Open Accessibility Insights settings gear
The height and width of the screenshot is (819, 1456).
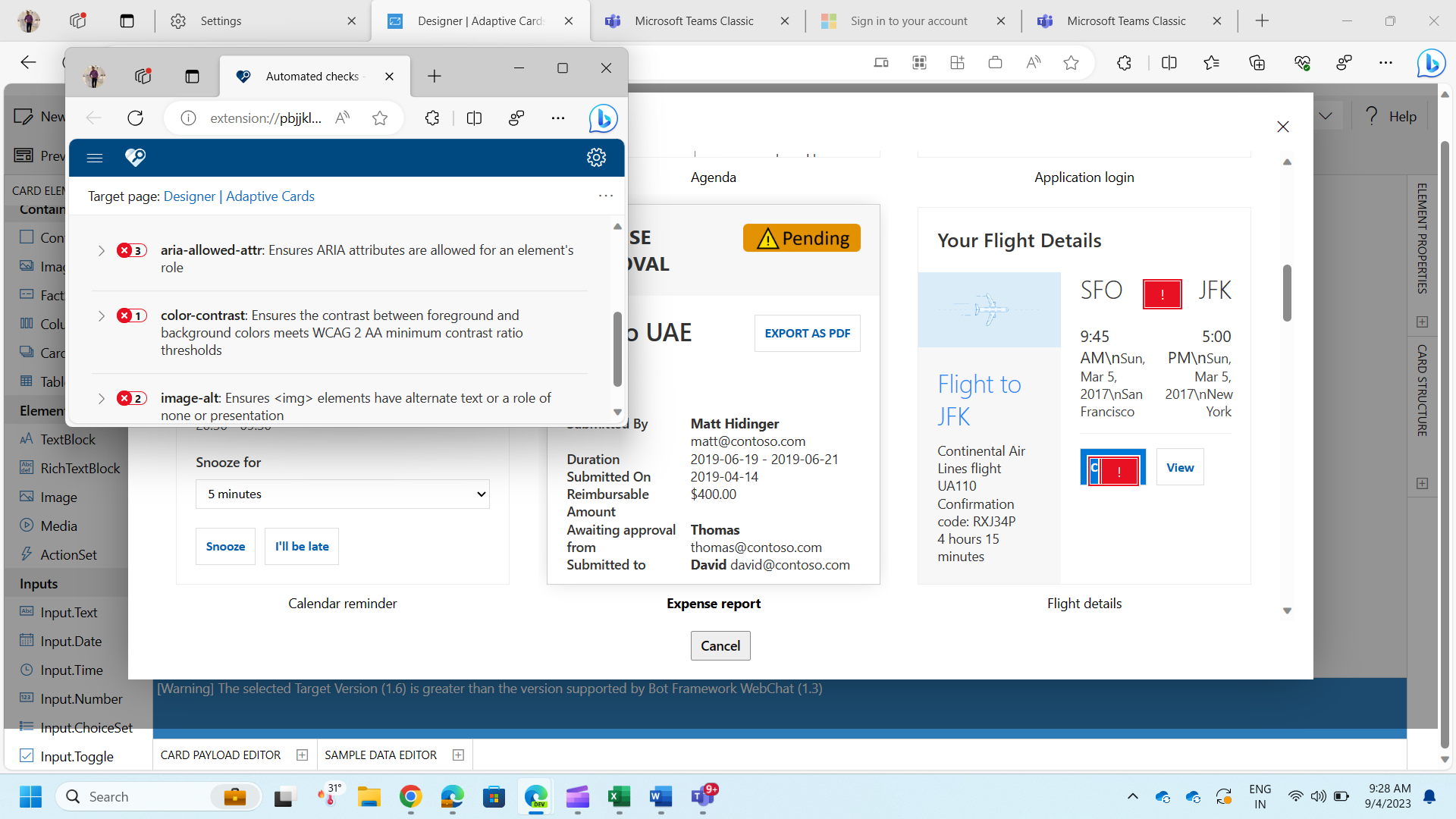pyautogui.click(x=596, y=157)
